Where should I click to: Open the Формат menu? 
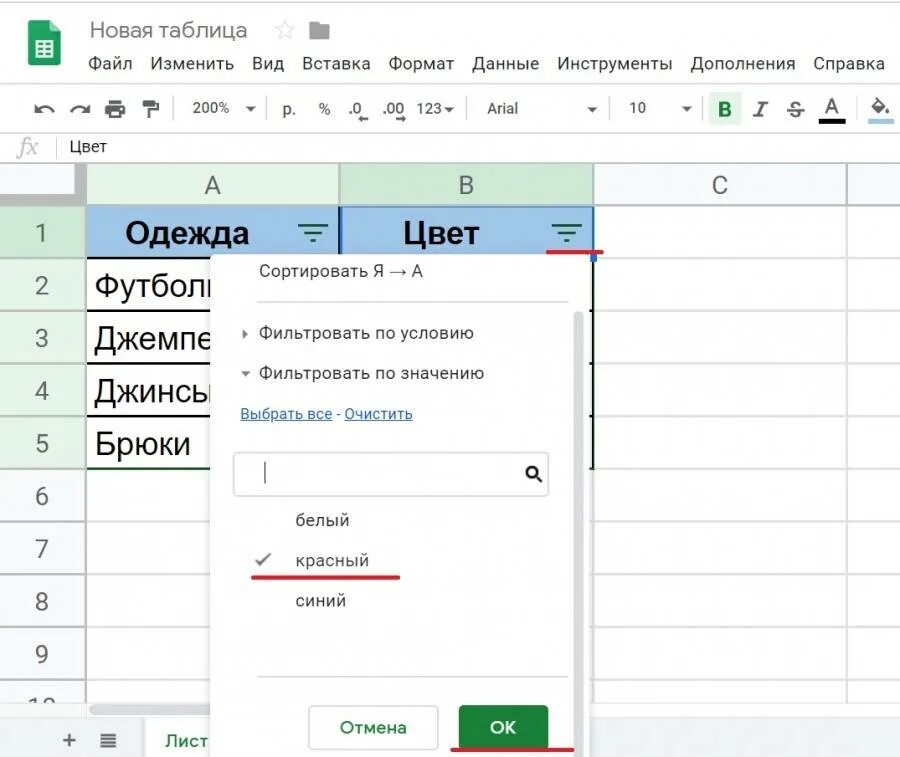(x=421, y=63)
